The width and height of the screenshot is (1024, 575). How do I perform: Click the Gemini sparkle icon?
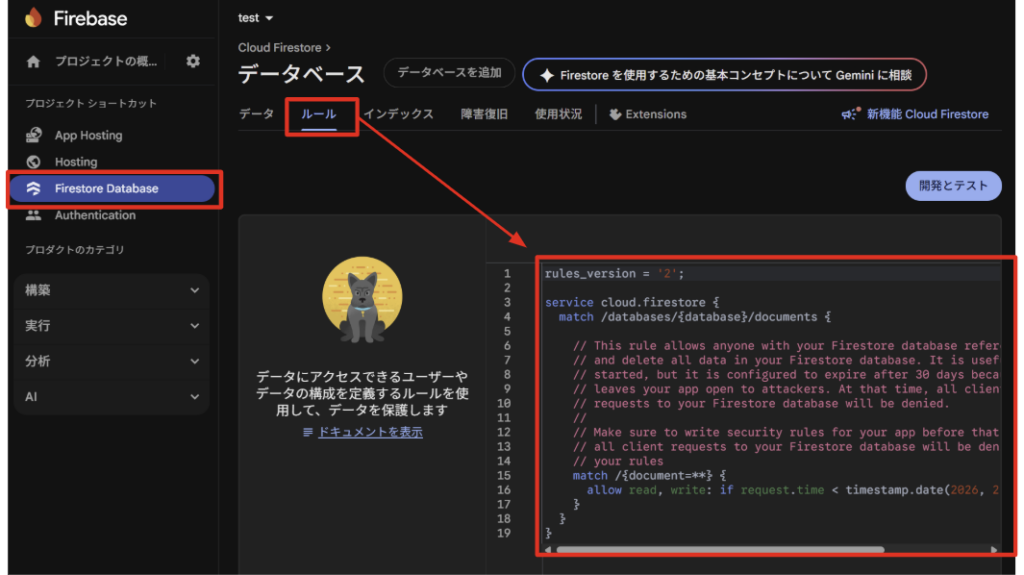pyautogui.click(x=546, y=75)
